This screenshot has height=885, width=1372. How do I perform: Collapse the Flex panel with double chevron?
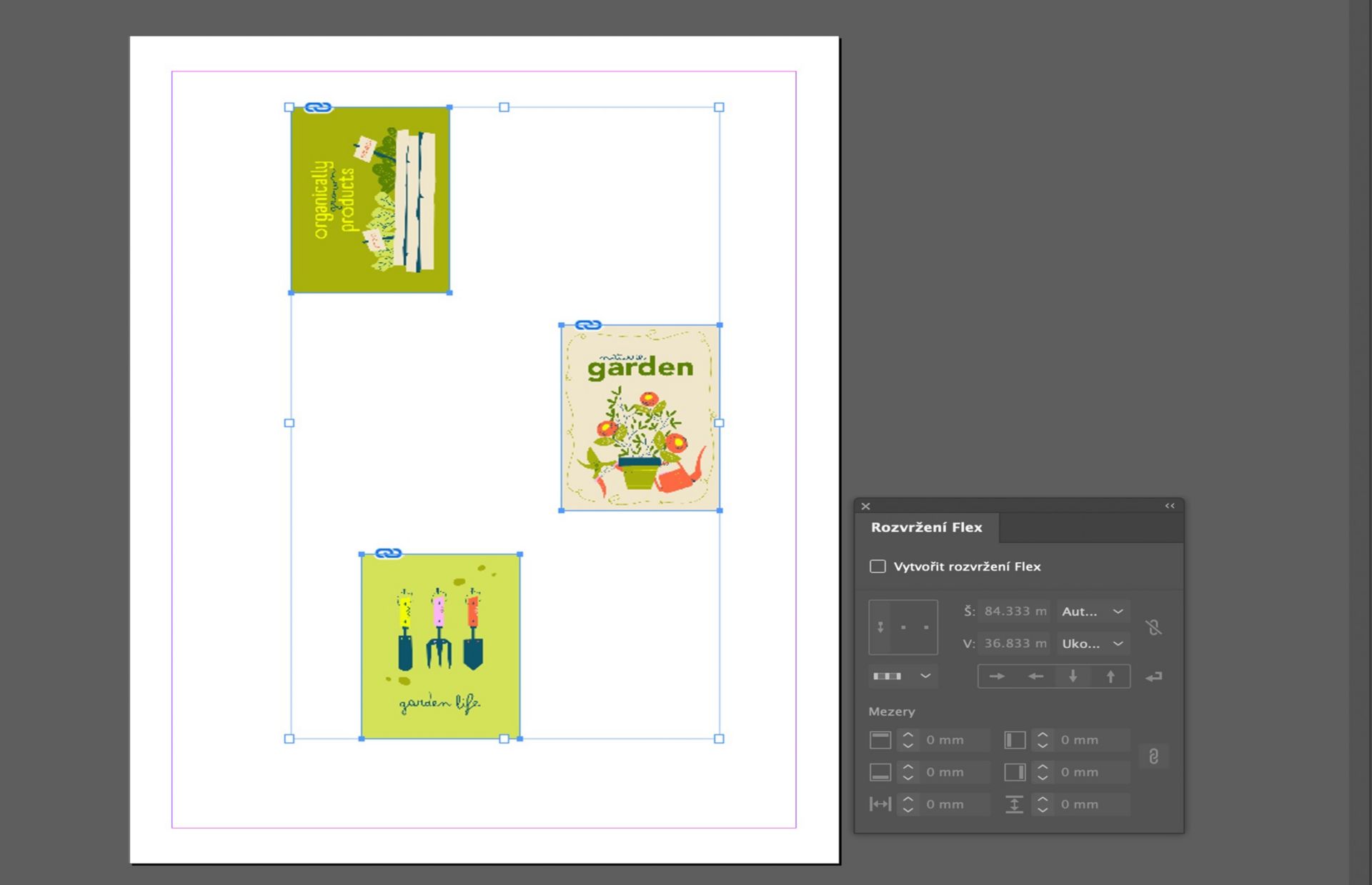tap(1170, 506)
